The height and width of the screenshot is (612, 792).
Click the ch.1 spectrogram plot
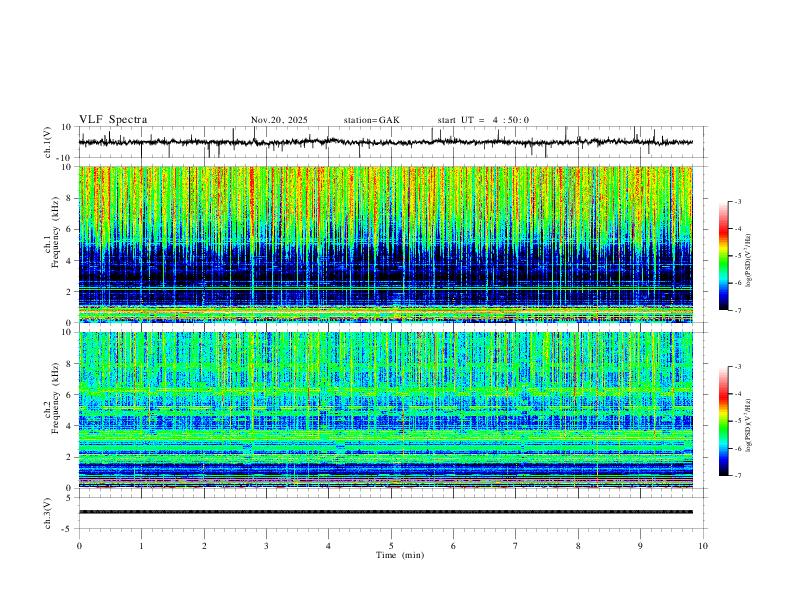386,244
